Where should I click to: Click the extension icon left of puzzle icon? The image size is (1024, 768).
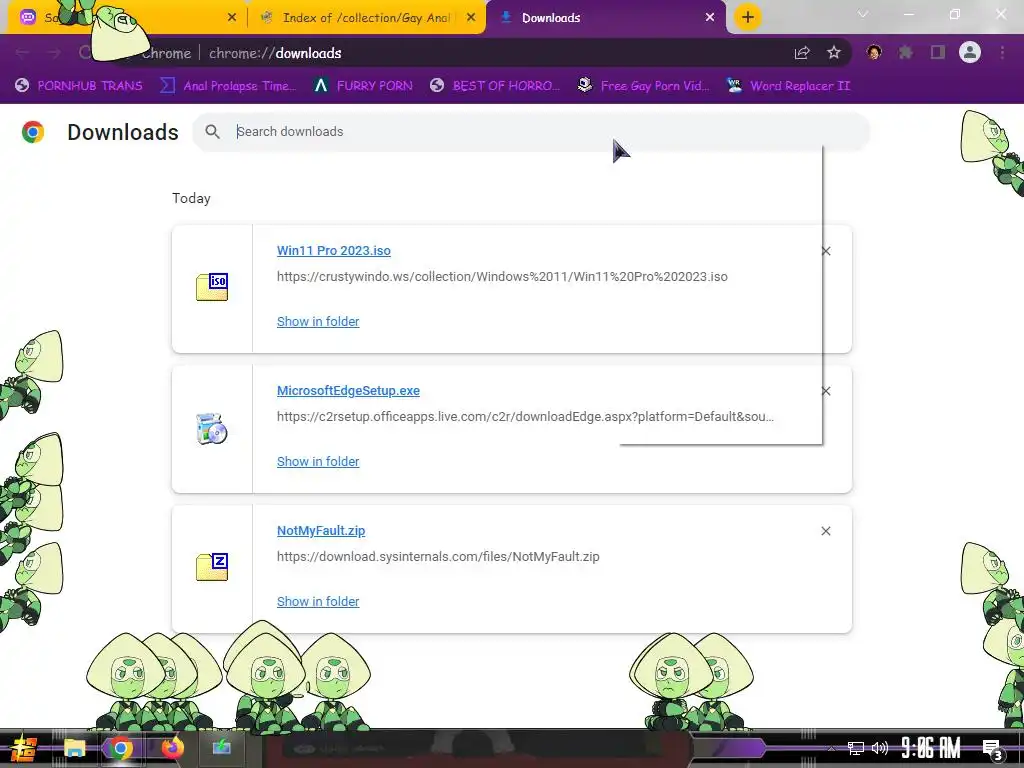tap(874, 53)
